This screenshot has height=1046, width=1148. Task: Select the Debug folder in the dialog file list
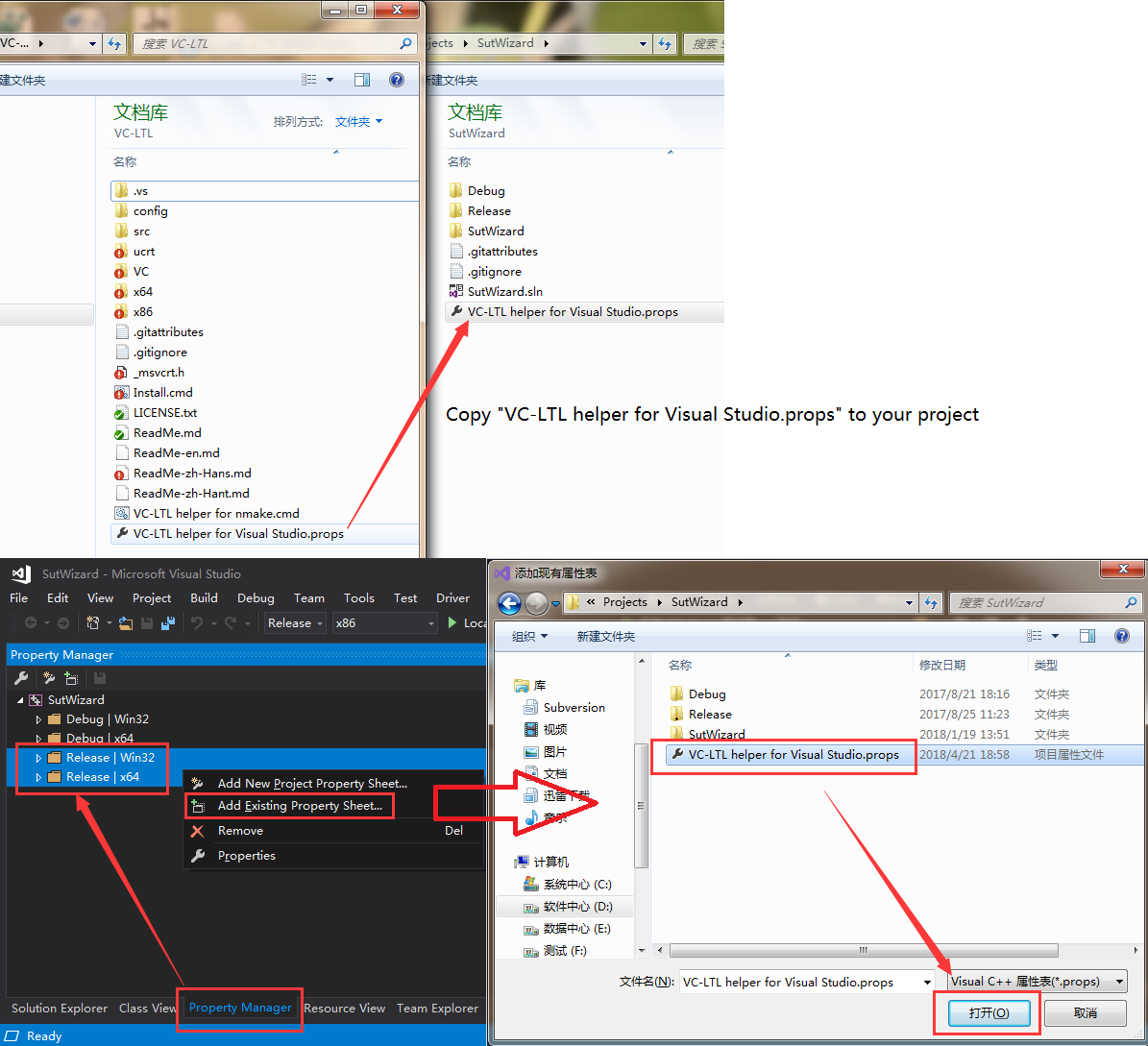pos(707,693)
